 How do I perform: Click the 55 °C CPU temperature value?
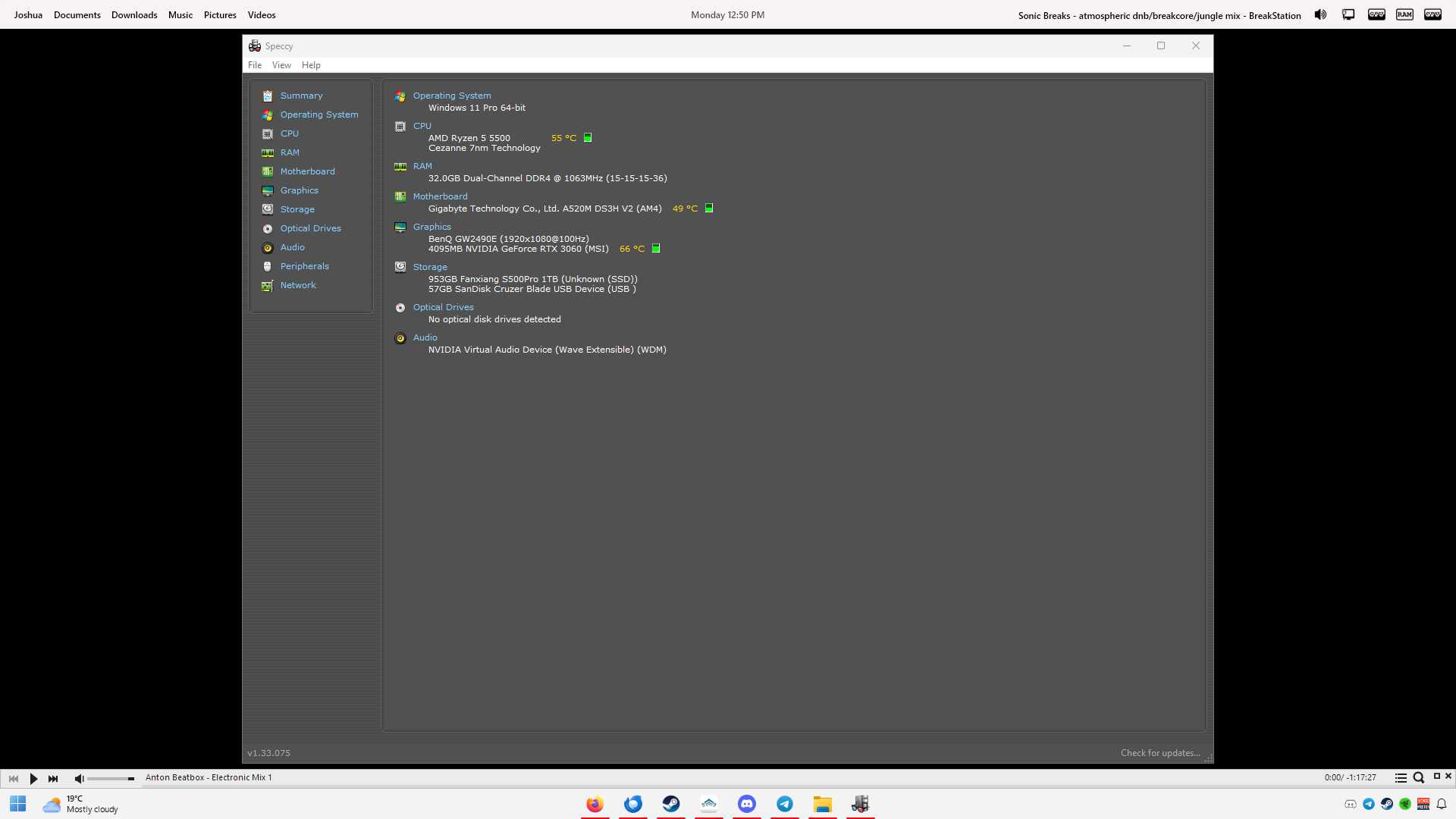(x=564, y=138)
